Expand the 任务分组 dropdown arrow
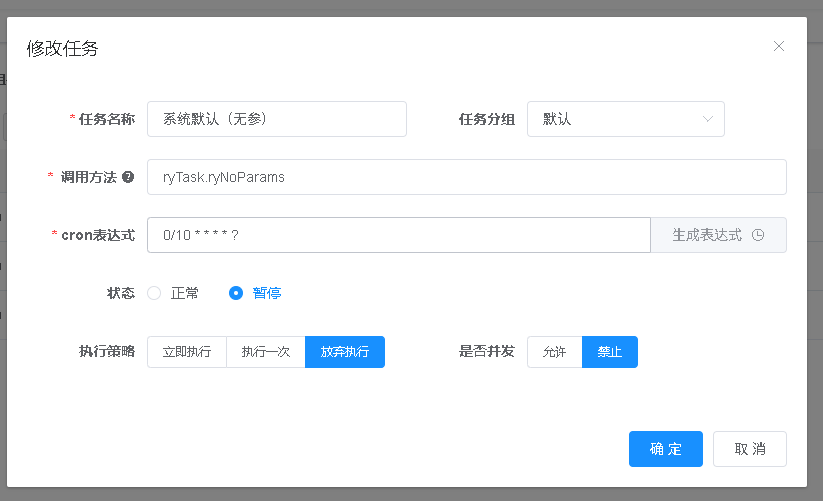 point(708,119)
